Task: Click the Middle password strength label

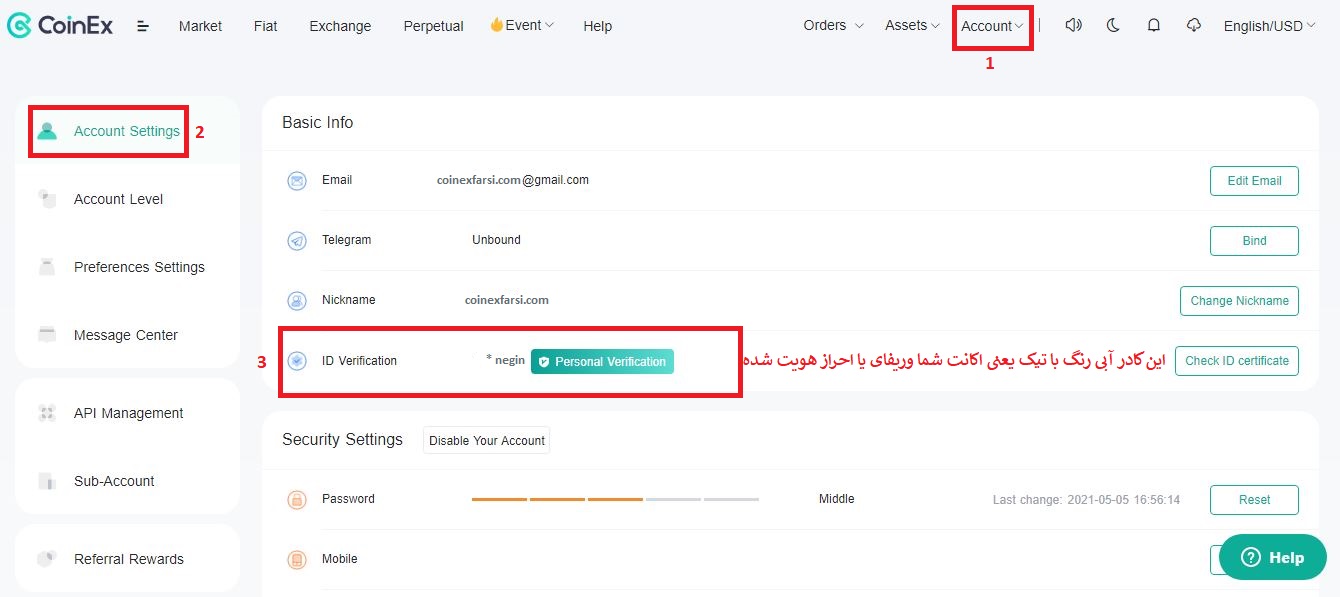Action: (837, 499)
